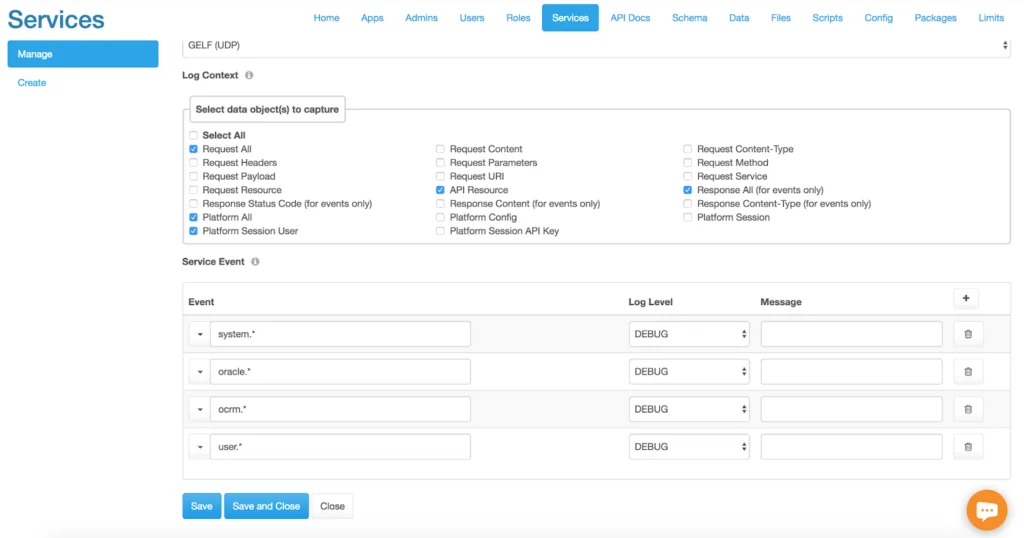The image size is (1024, 538).
Task: Check the Select All checkbox
Action: pos(193,135)
